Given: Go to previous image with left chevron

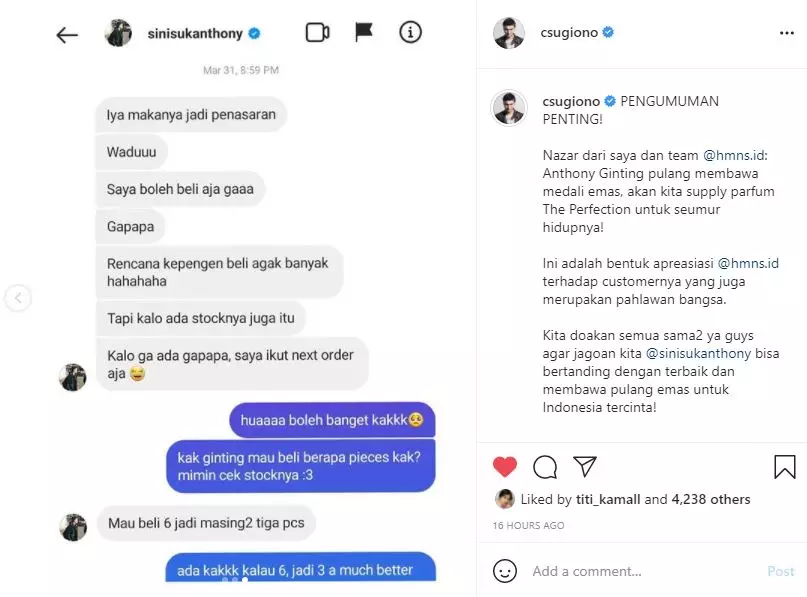Looking at the screenshot, I should click(x=18, y=298).
